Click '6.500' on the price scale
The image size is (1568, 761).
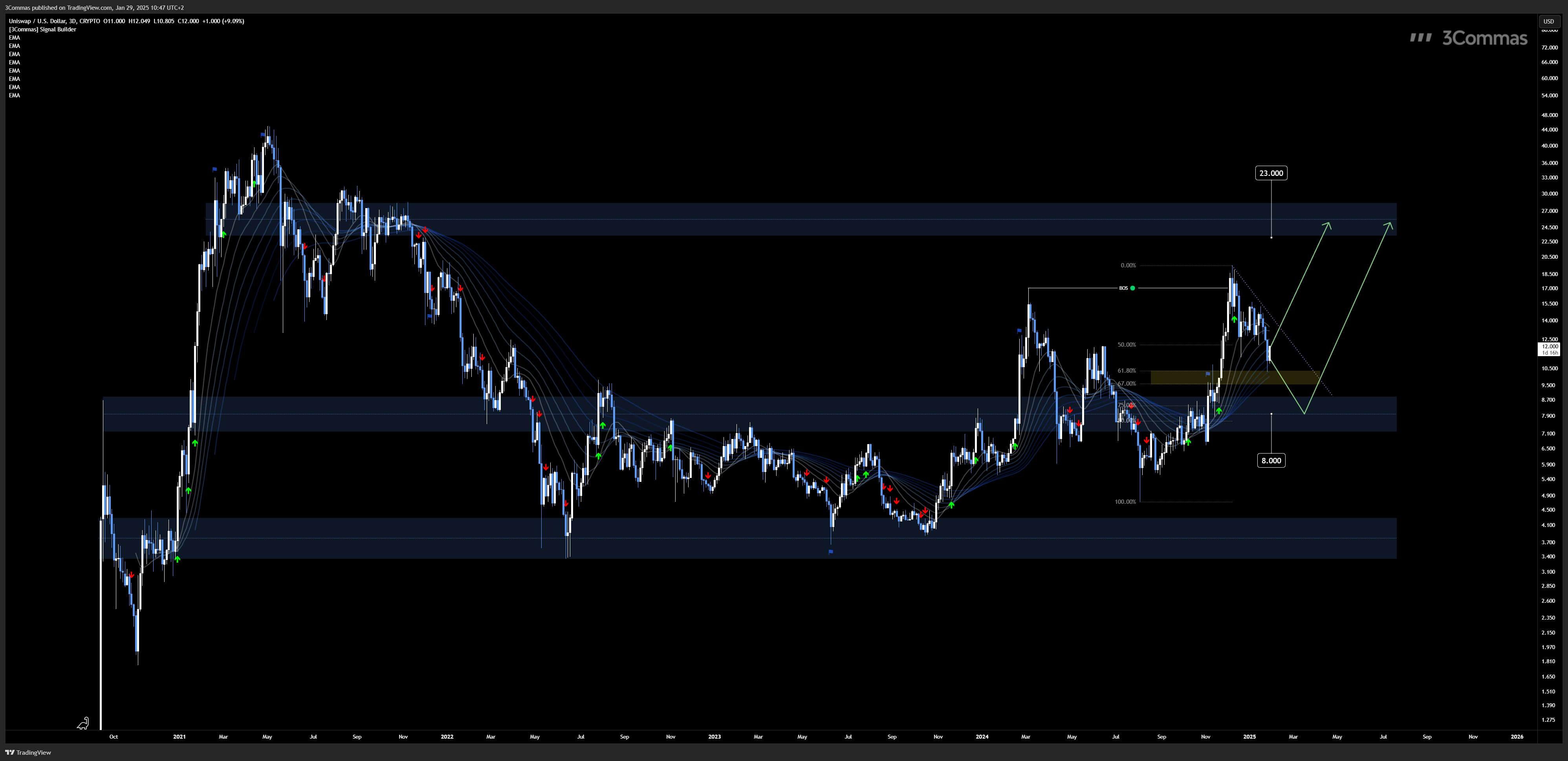1549,448
